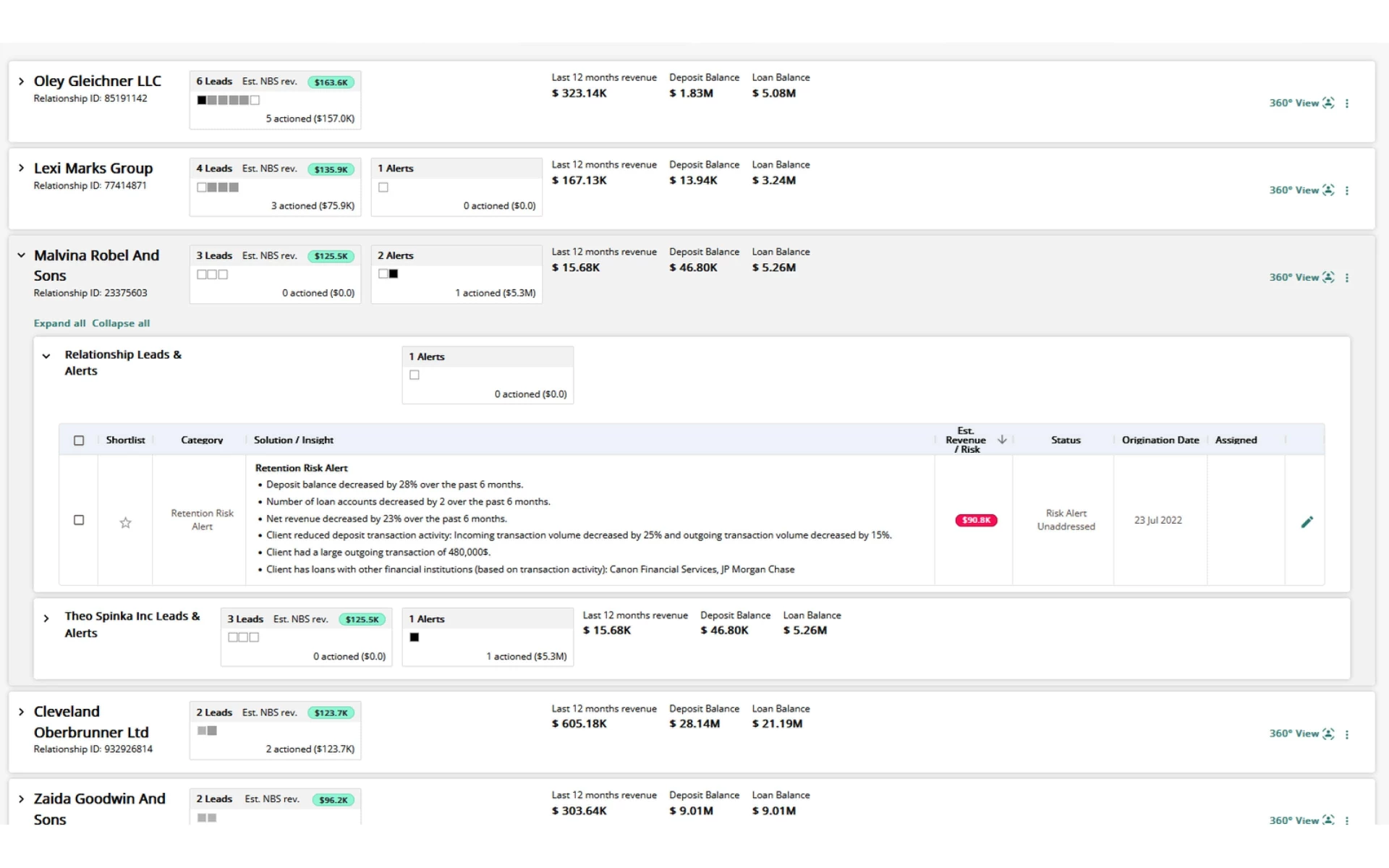Image resolution: width=1389 pixels, height=868 pixels.
Task: Click Malvina Robel 3 Leads progress squares
Action: tap(213, 274)
